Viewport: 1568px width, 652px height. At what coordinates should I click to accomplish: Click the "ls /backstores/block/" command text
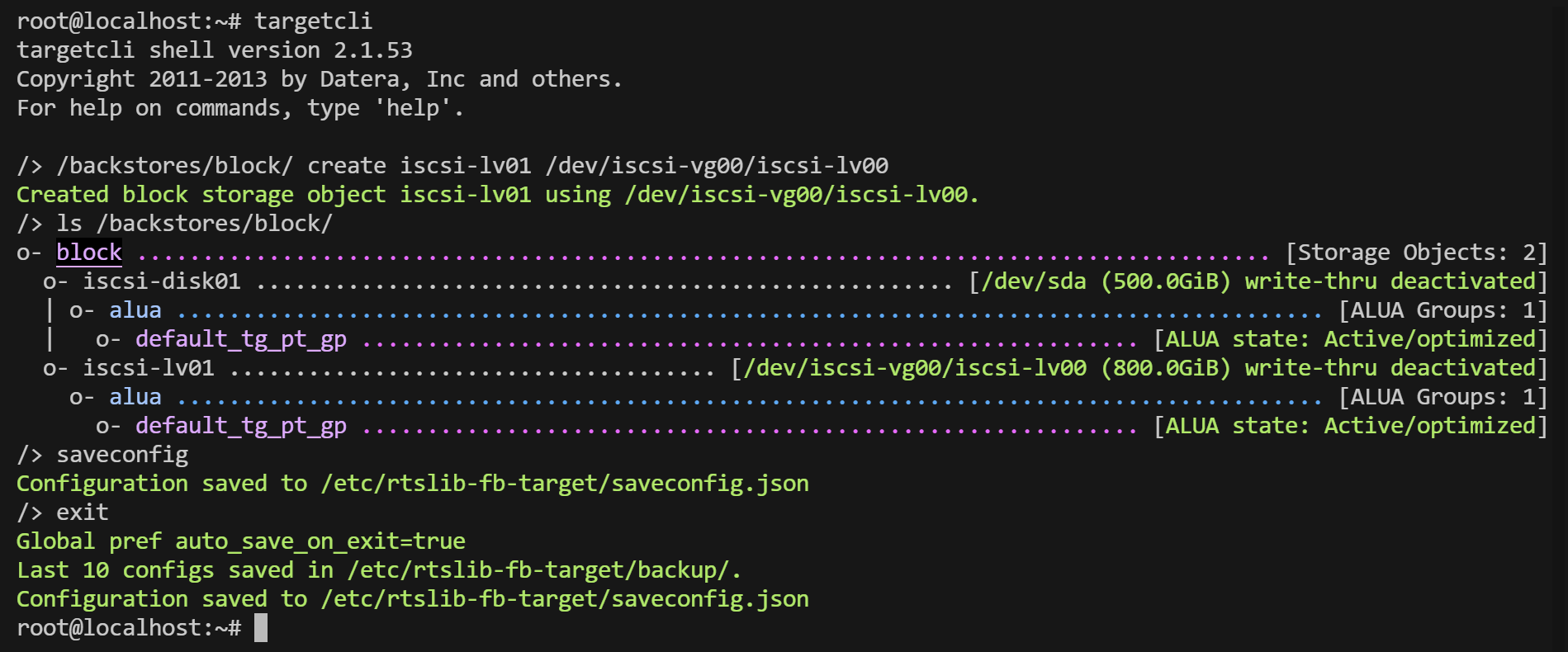[x=194, y=224]
